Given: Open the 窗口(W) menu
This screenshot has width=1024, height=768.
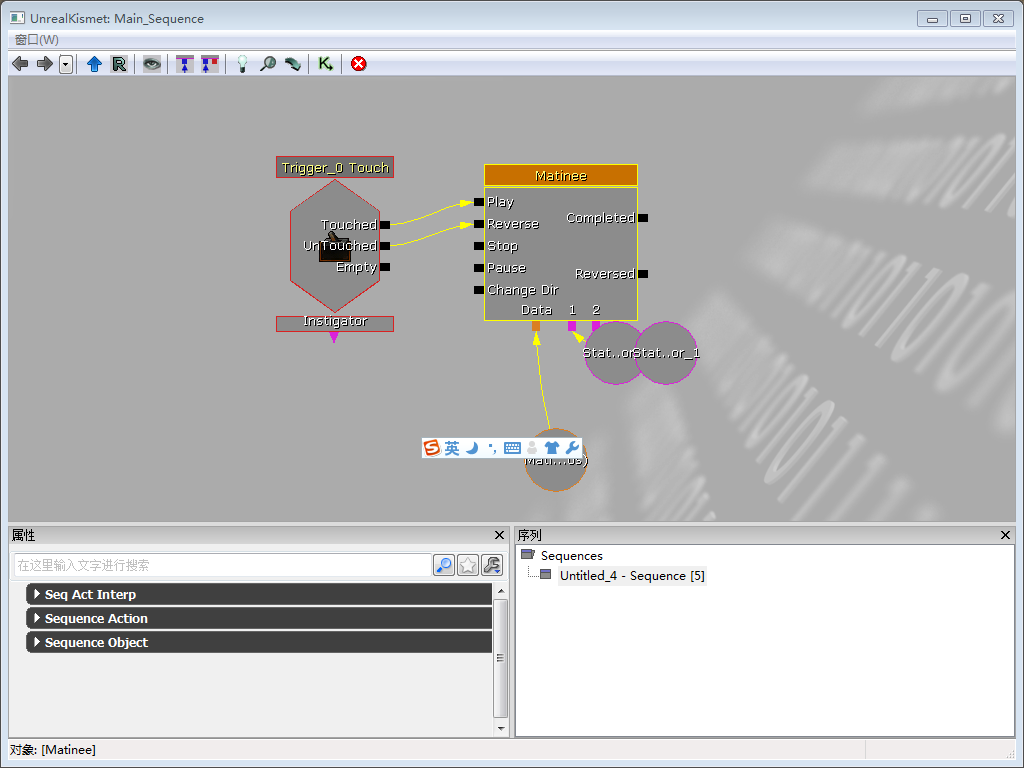Looking at the screenshot, I should pos(37,40).
